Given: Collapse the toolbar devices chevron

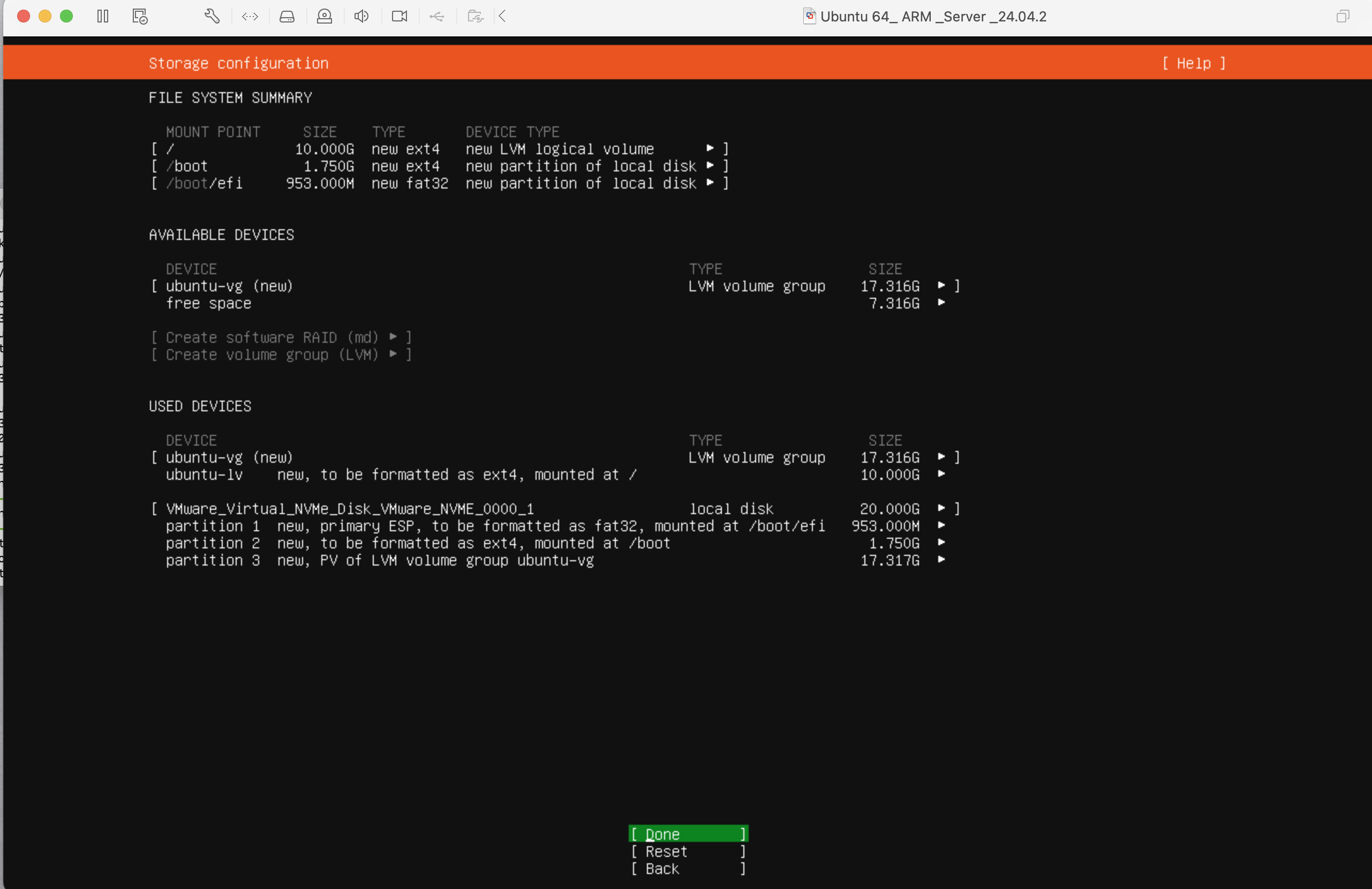Looking at the screenshot, I should (502, 16).
